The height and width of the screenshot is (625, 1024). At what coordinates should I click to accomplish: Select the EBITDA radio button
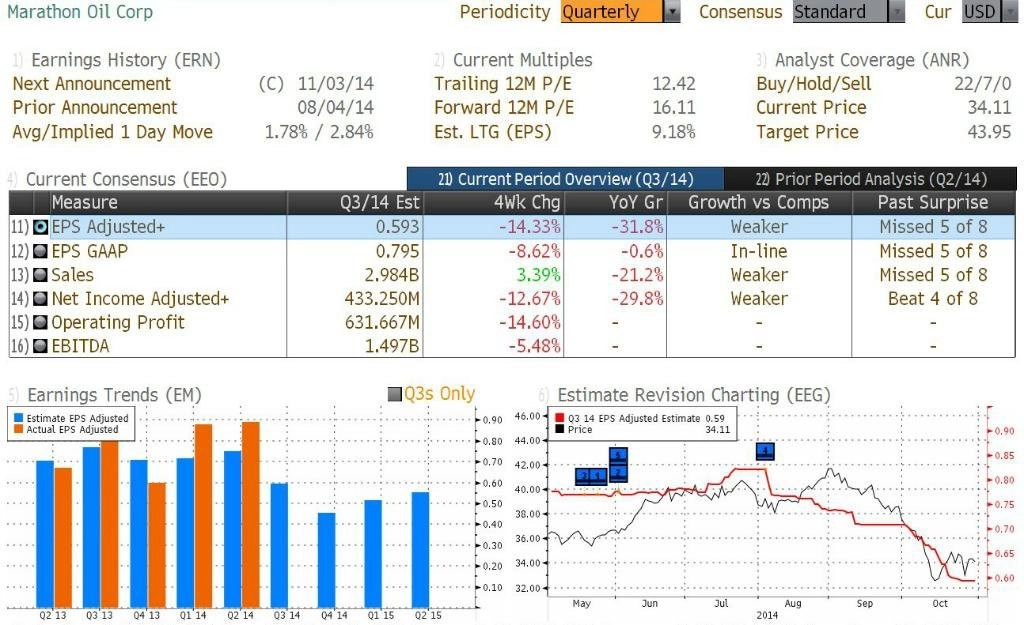[x=40, y=345]
